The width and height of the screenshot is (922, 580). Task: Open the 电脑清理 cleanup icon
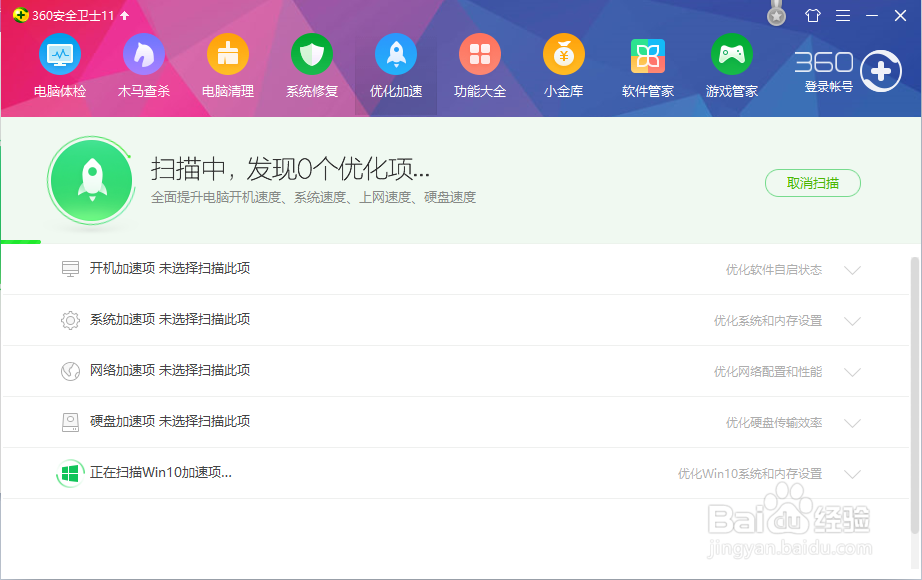click(228, 54)
